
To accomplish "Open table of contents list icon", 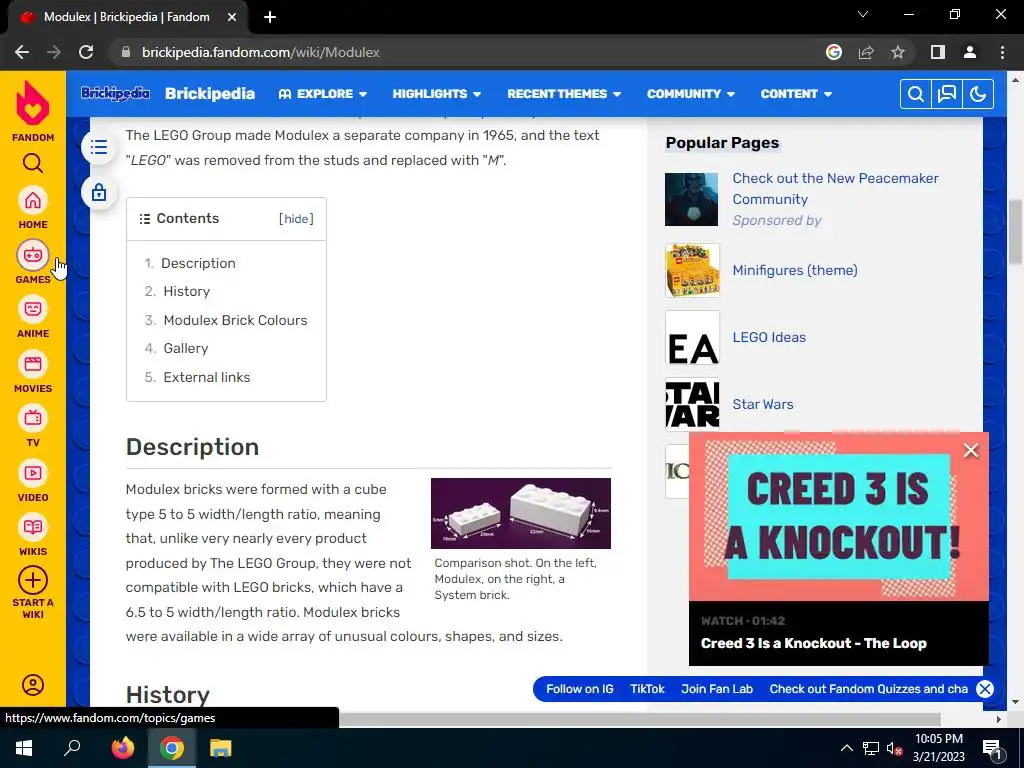I will [99, 147].
